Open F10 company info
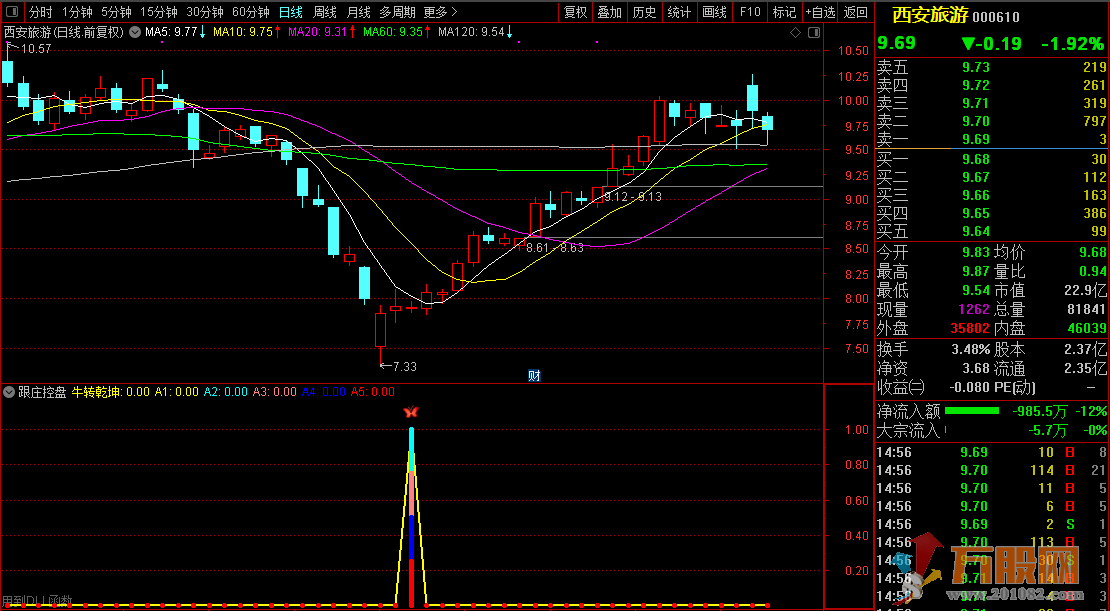 [x=750, y=12]
